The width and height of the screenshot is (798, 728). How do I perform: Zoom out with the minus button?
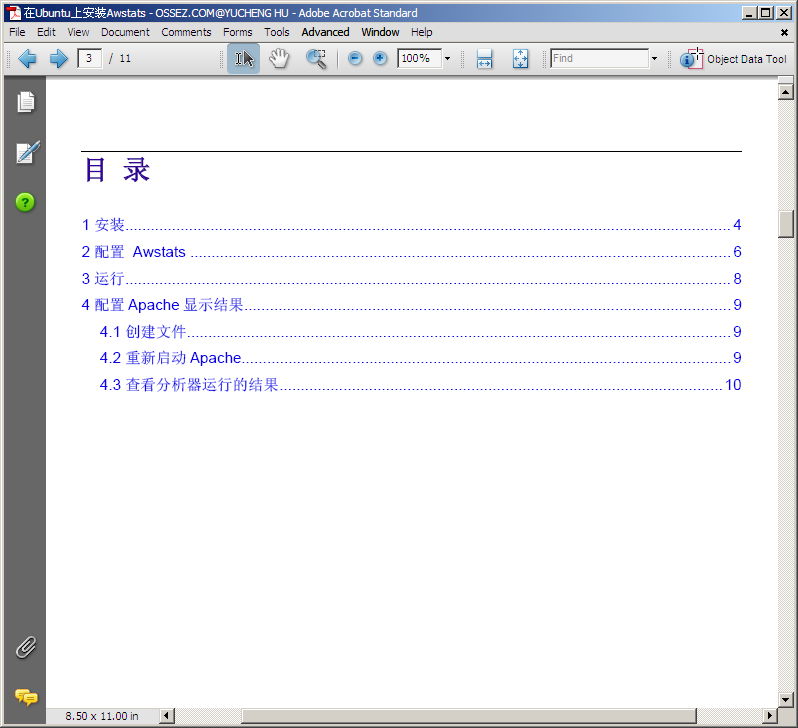tap(355, 59)
